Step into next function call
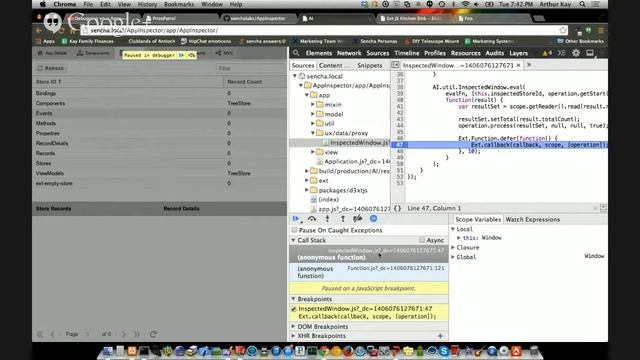 (327, 219)
